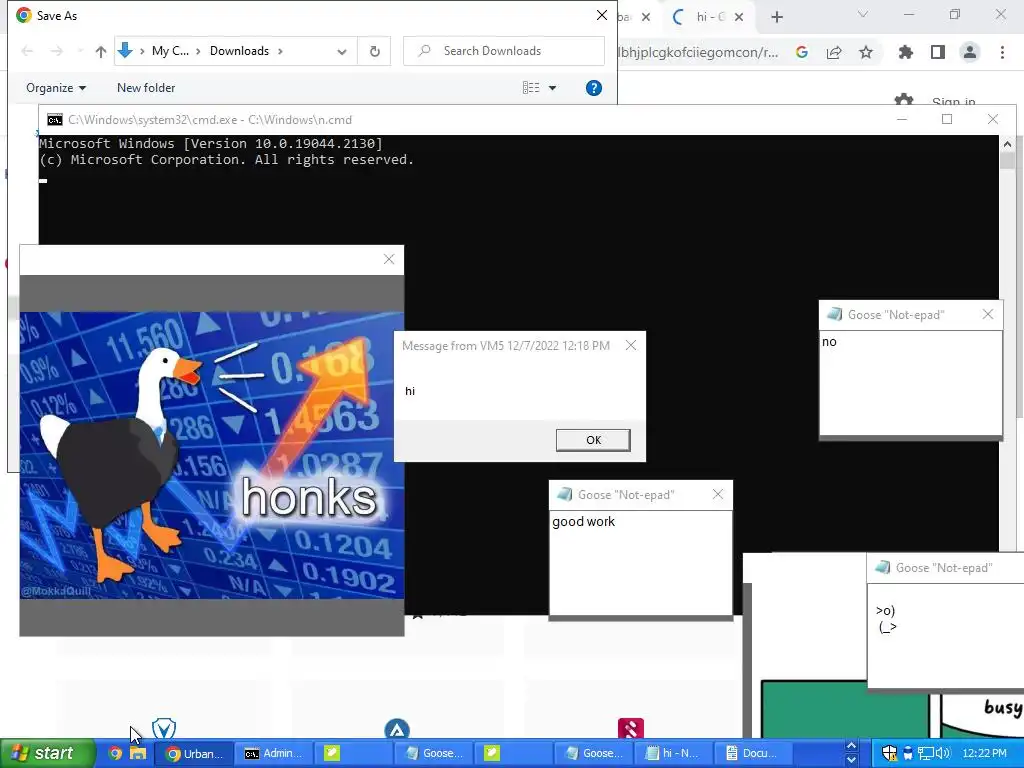Click the 12:22 PM system clock

tap(984, 753)
